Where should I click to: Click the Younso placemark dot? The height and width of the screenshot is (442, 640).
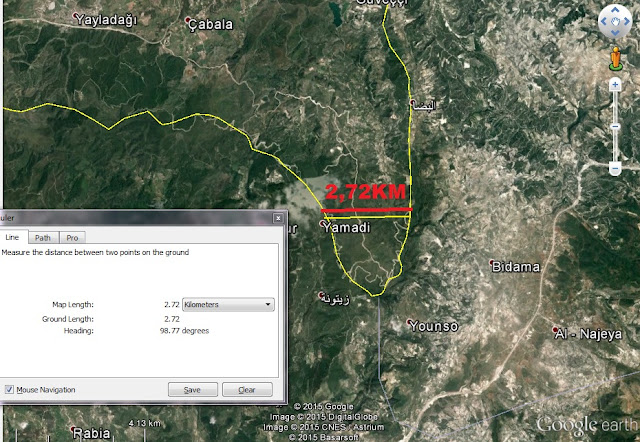click(409, 322)
